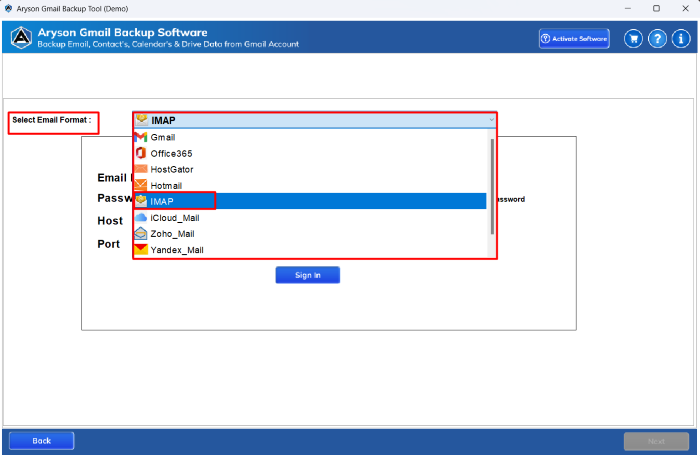Select Hotmail option in list
The height and width of the screenshot is (456, 700).
(310, 185)
